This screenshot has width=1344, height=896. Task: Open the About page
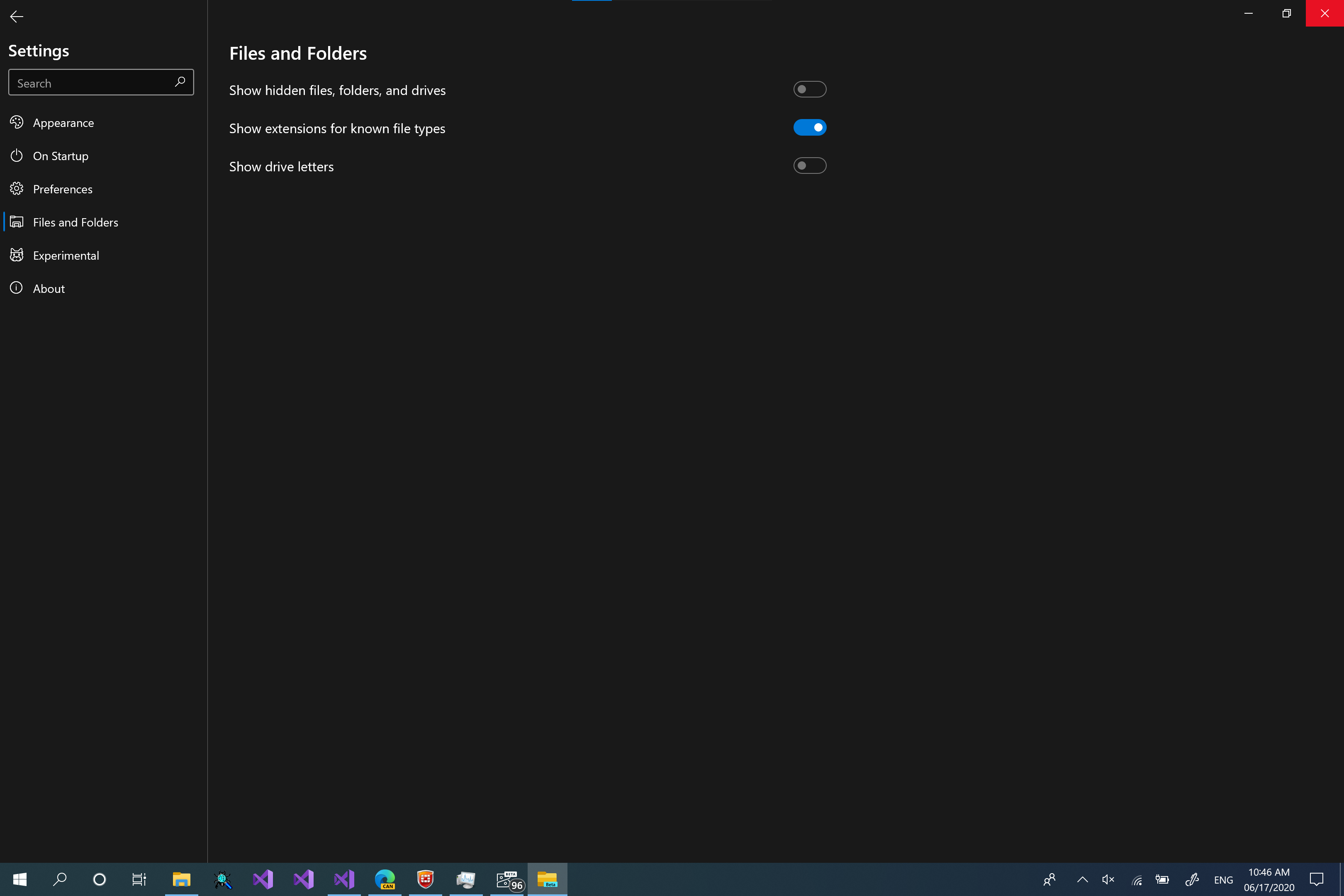point(103,289)
